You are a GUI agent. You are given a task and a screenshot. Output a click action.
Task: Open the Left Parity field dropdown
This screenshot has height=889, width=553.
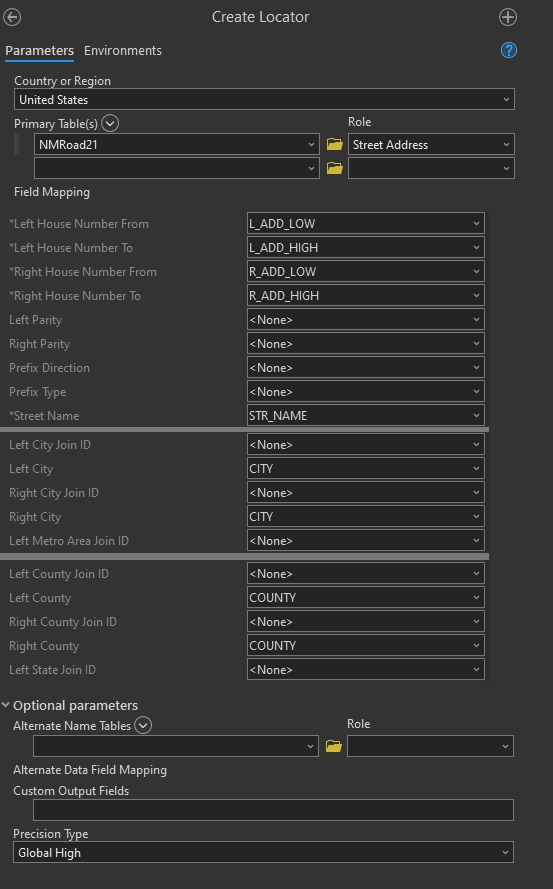tap(365, 320)
